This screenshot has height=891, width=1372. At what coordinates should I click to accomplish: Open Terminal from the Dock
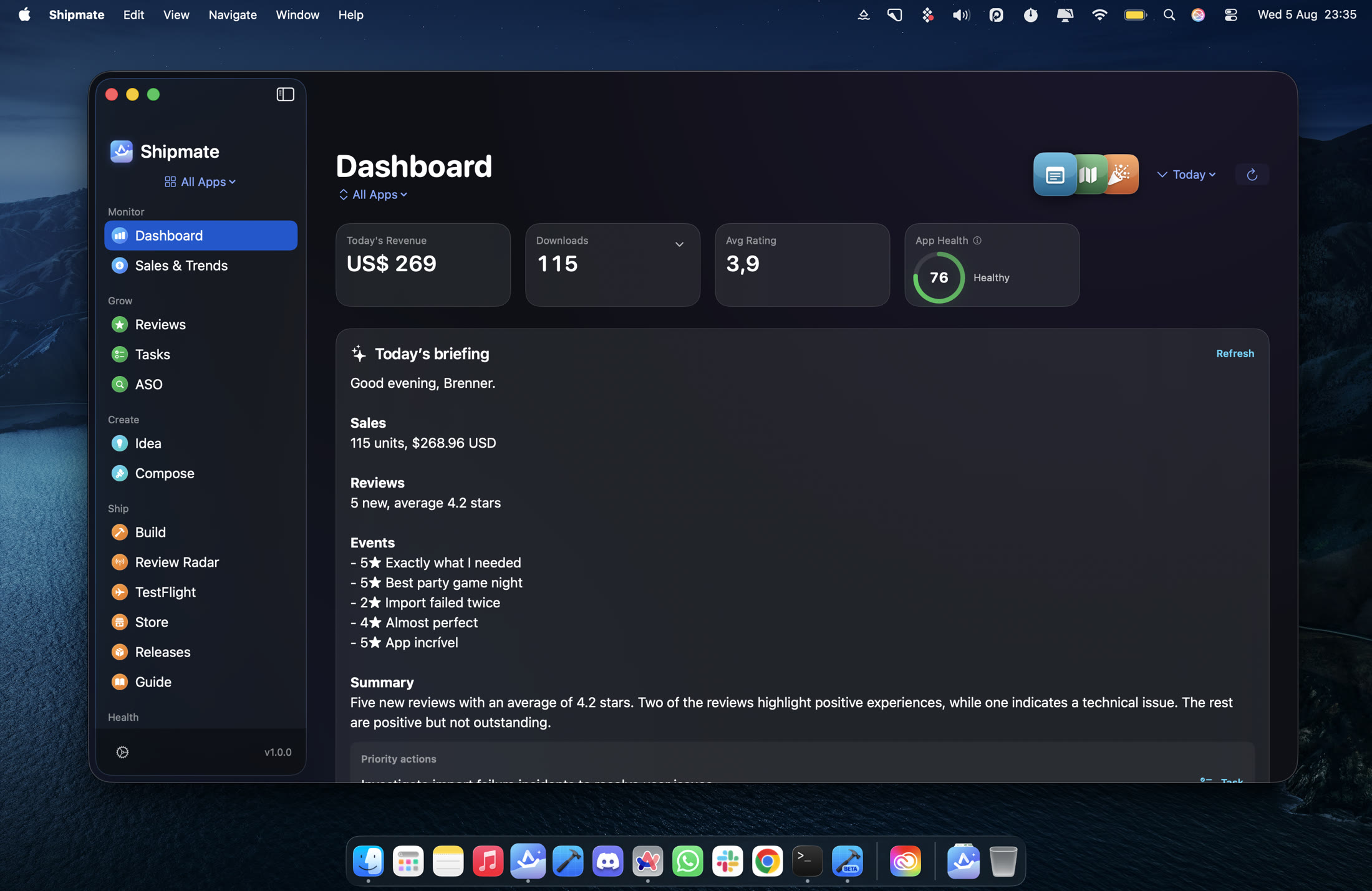pos(807,861)
